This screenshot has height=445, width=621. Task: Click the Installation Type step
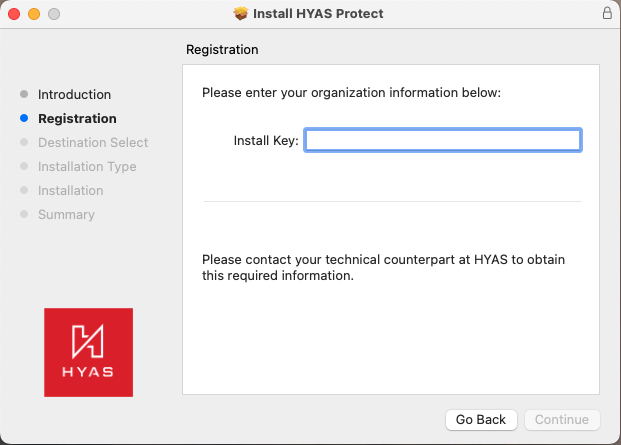click(x=87, y=166)
